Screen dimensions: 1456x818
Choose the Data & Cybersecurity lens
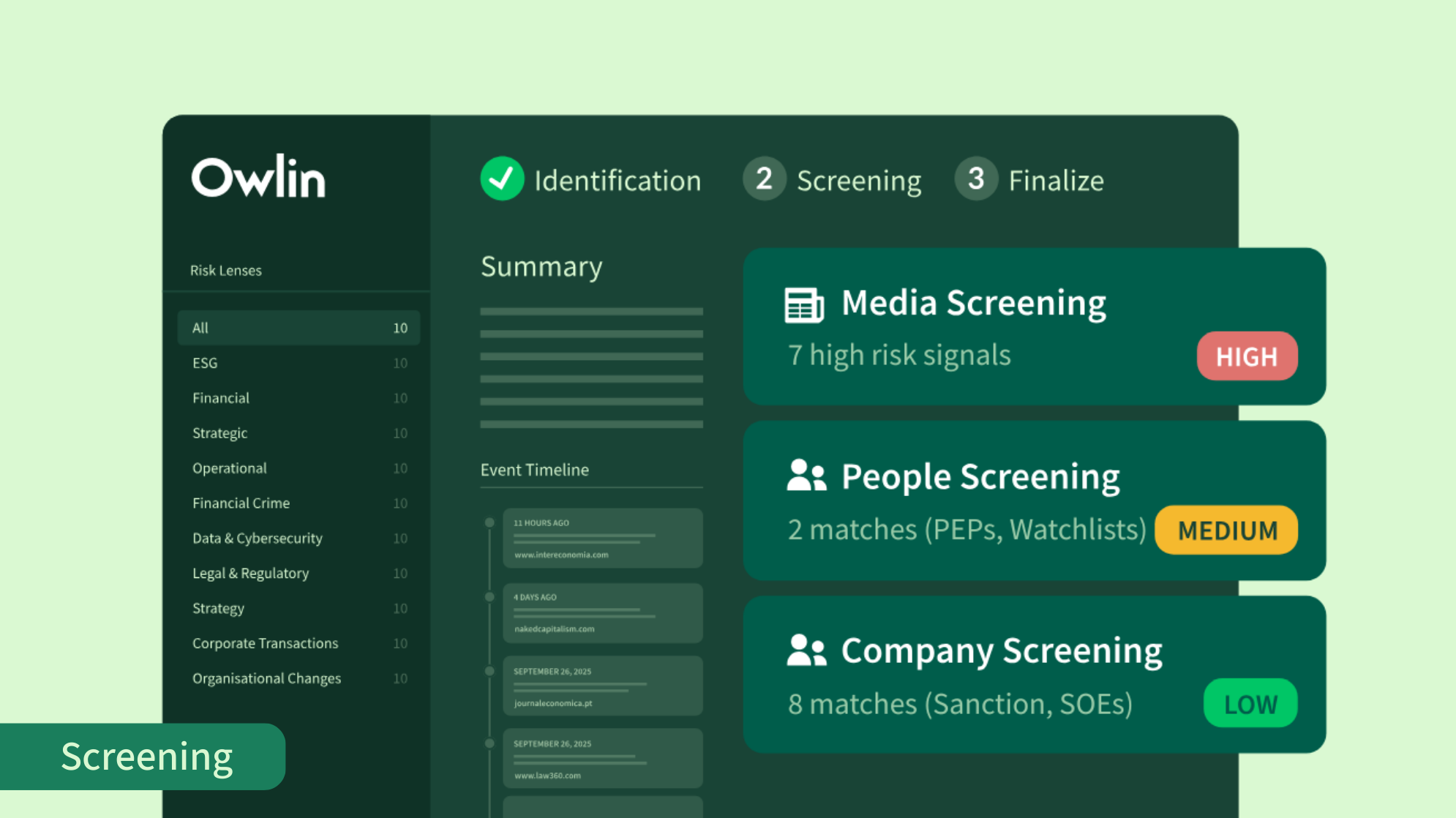pyautogui.click(x=257, y=539)
